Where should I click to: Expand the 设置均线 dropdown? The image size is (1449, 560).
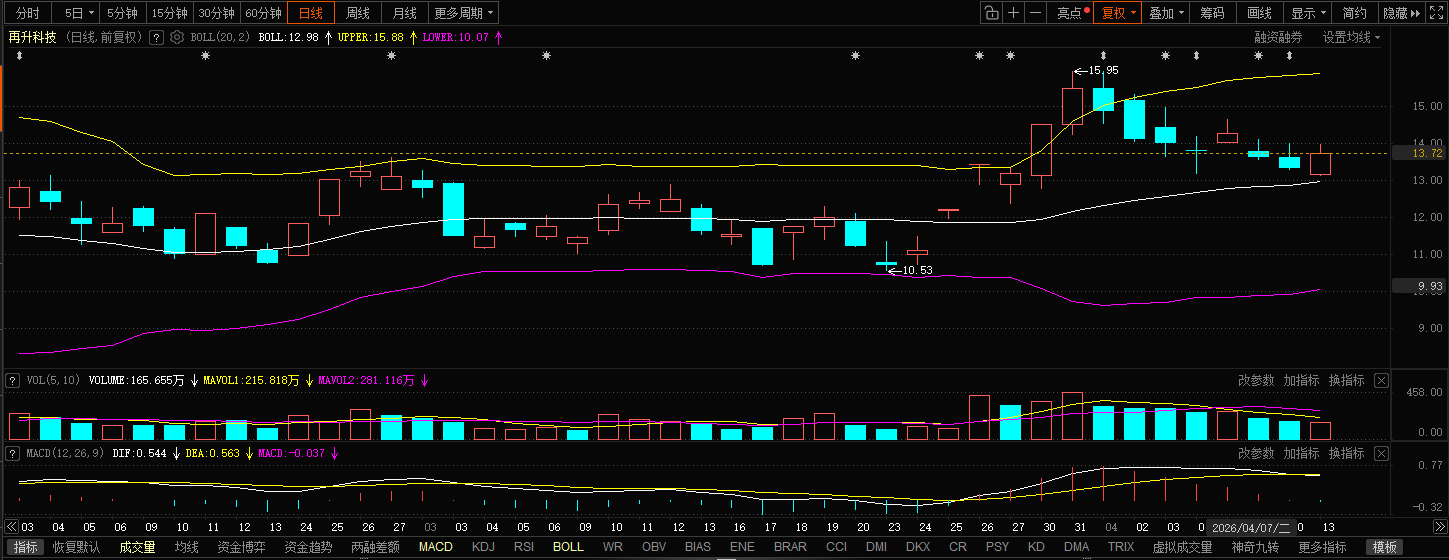tap(1351, 37)
